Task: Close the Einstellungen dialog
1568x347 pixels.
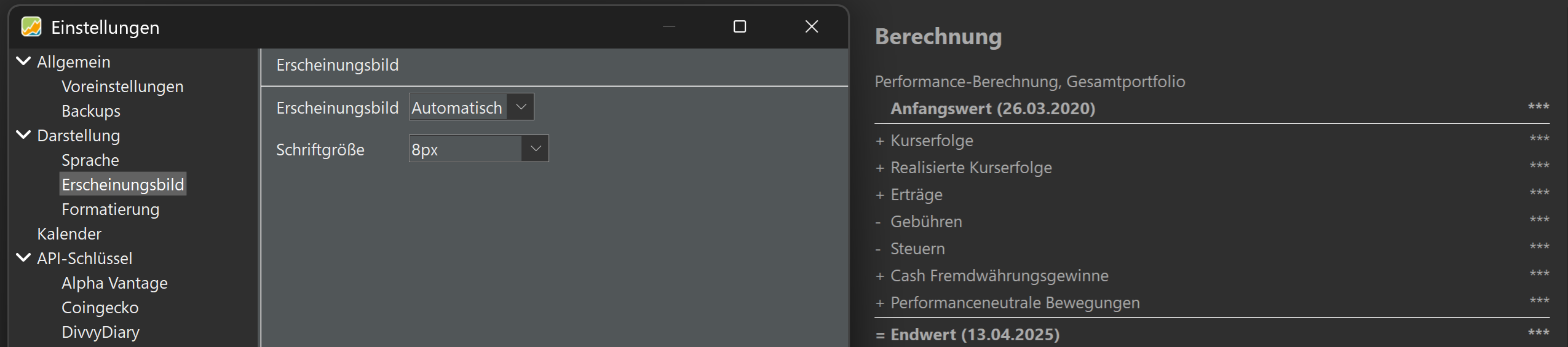Action: coord(812,26)
